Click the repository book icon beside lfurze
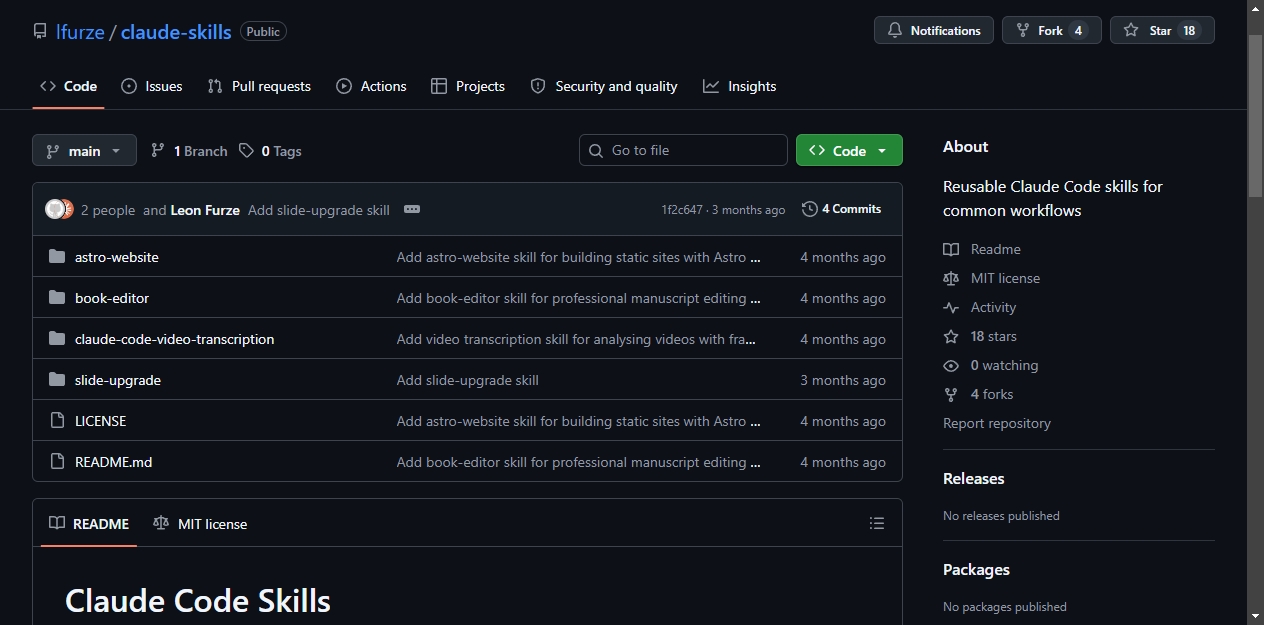This screenshot has height=625, width=1264. [40, 31]
